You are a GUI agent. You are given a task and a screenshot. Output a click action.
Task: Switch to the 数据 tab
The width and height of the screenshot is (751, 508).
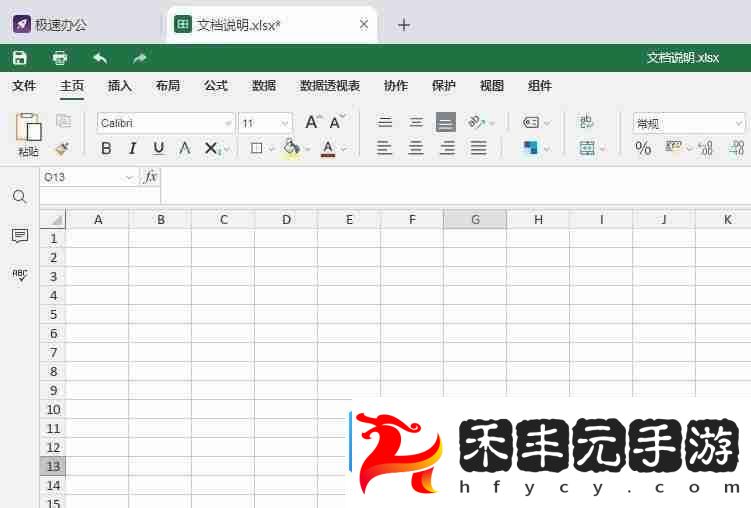click(264, 86)
